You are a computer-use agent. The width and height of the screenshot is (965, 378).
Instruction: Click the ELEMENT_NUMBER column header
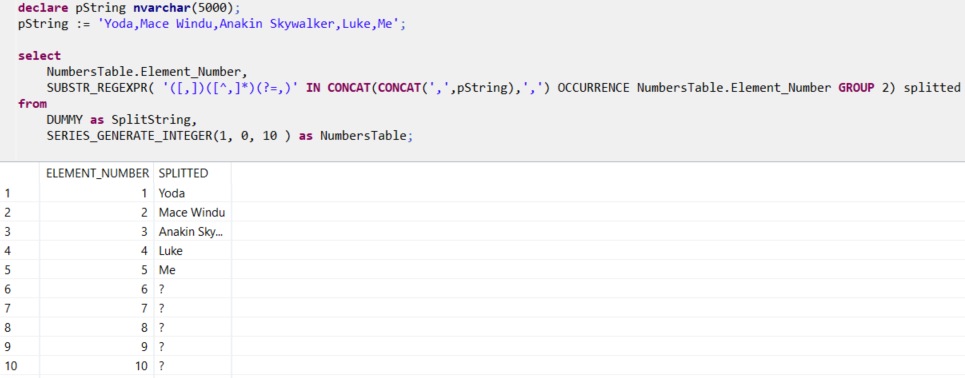click(97, 174)
